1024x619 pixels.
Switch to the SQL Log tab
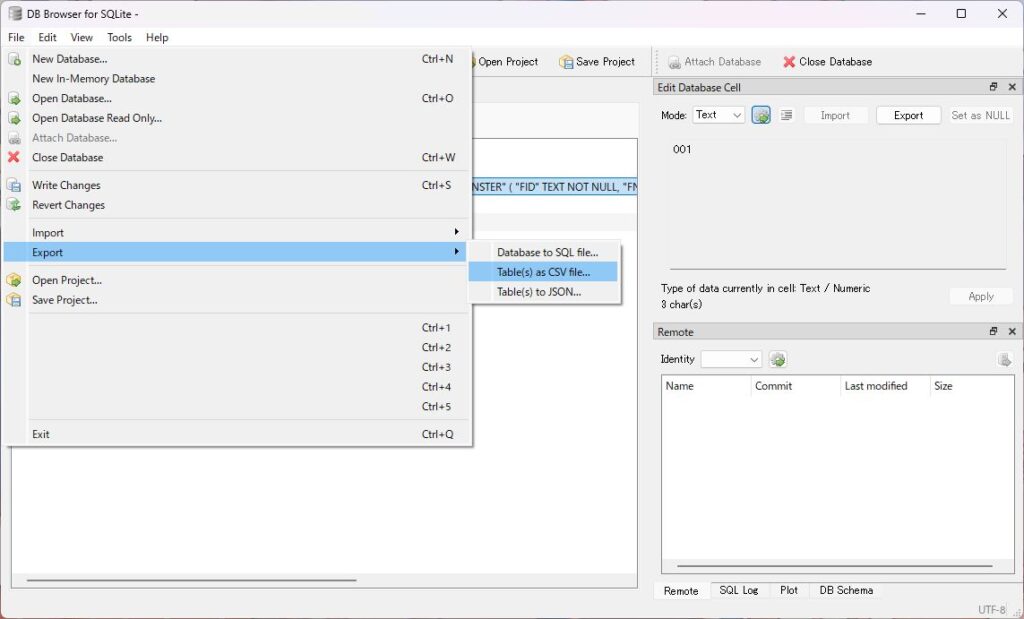[738, 591]
